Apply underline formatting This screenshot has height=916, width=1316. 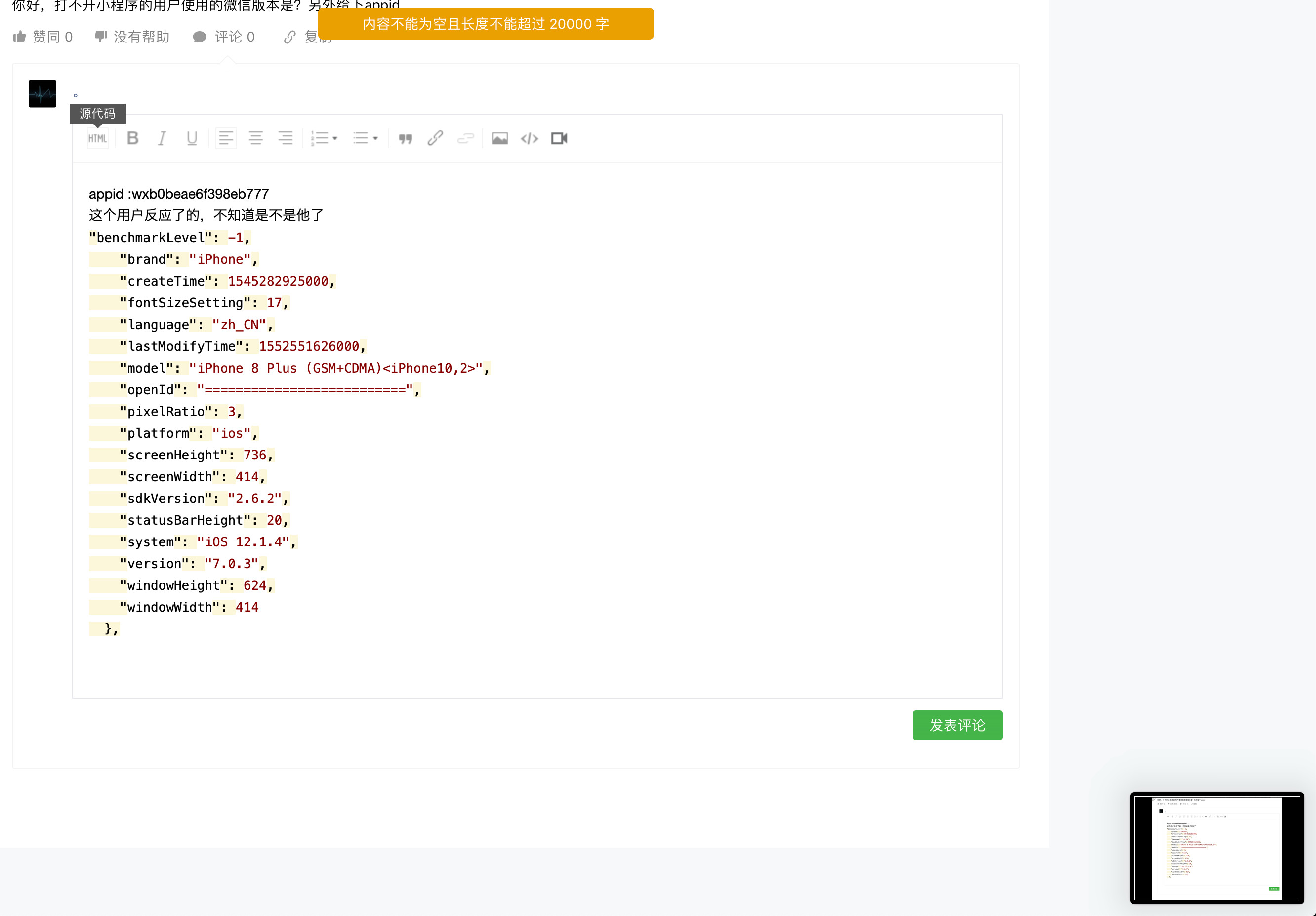pyautogui.click(x=192, y=138)
